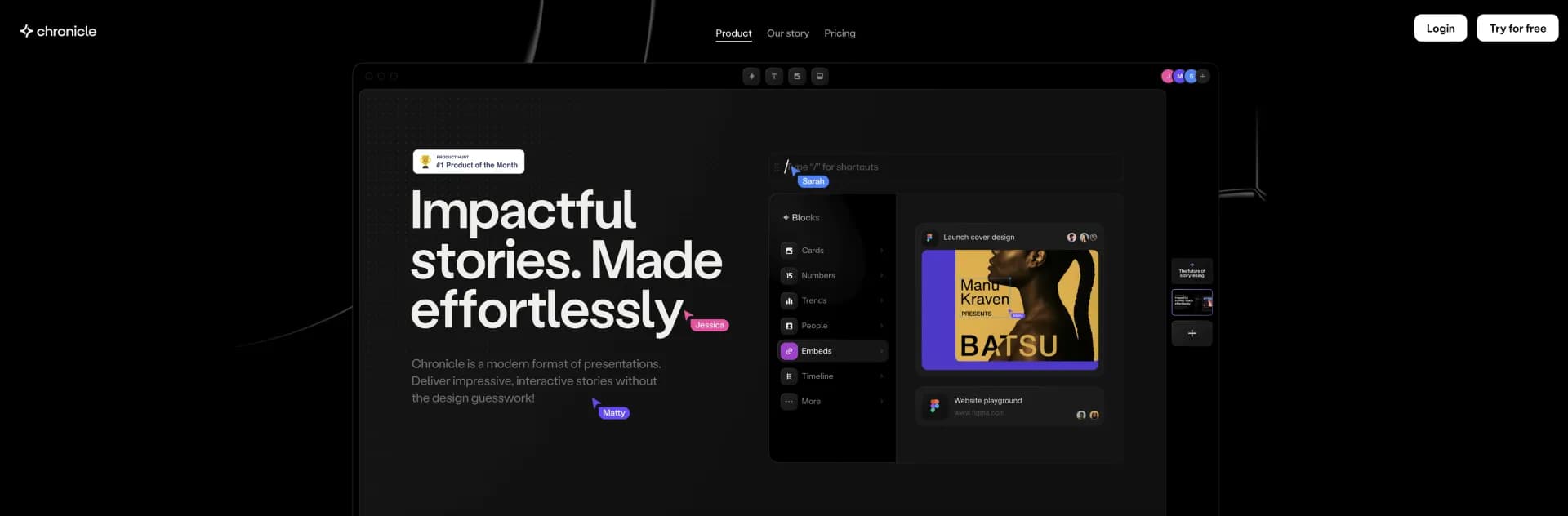Open the Our story page
Screen dimensions: 1568x516
coord(788,33)
